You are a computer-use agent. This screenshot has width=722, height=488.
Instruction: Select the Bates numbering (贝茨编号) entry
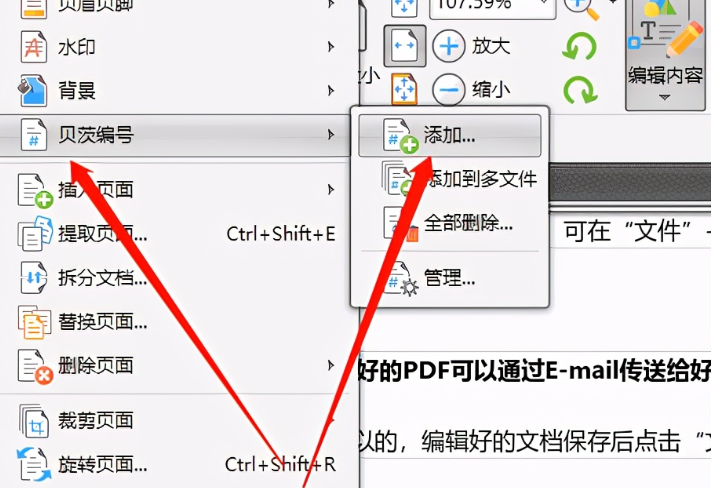click(x=175, y=135)
